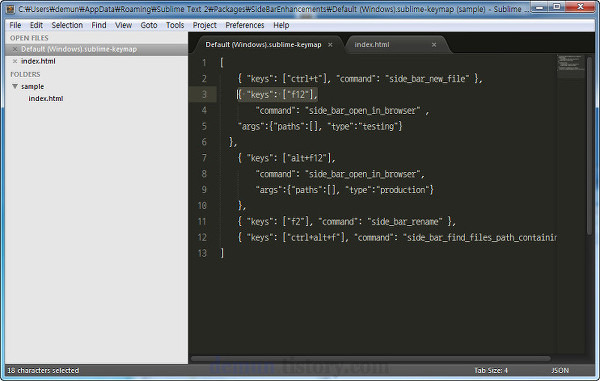Select index.html under Open Files
This screenshot has width=600, height=381.
click(38, 61)
